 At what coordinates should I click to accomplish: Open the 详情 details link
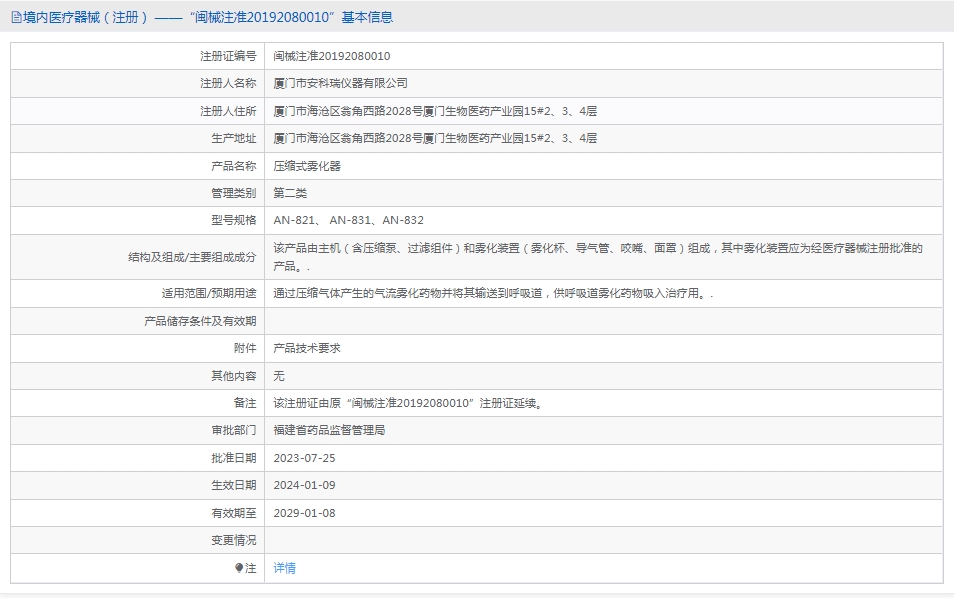(284, 568)
